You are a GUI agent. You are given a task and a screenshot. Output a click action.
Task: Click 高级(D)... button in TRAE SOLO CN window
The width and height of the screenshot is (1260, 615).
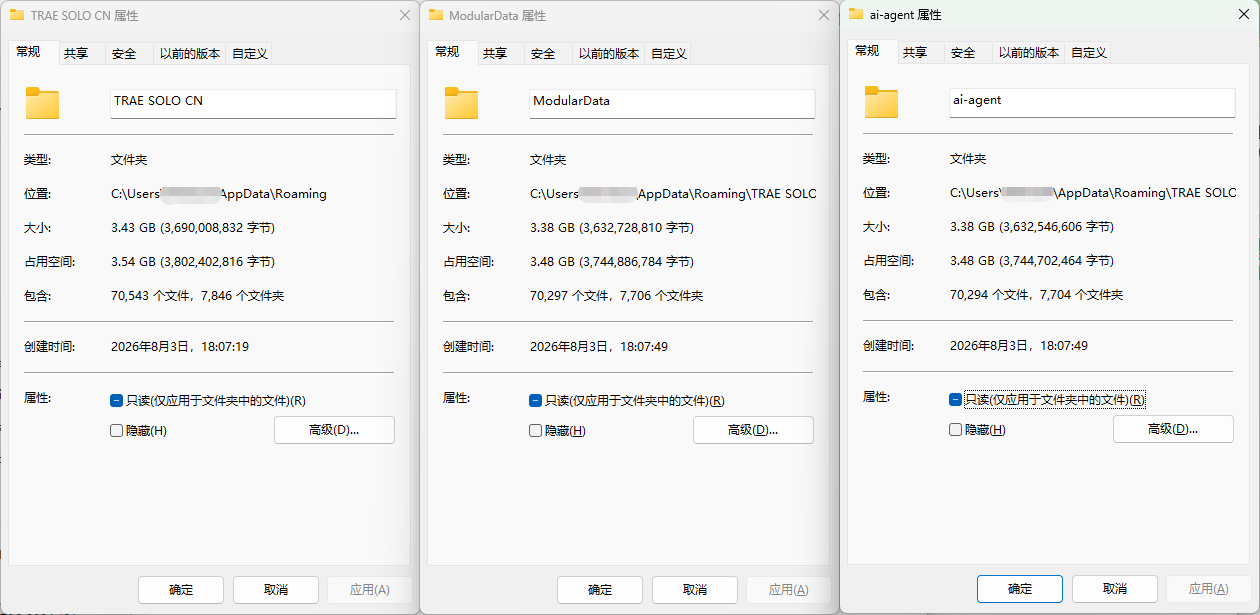click(334, 430)
